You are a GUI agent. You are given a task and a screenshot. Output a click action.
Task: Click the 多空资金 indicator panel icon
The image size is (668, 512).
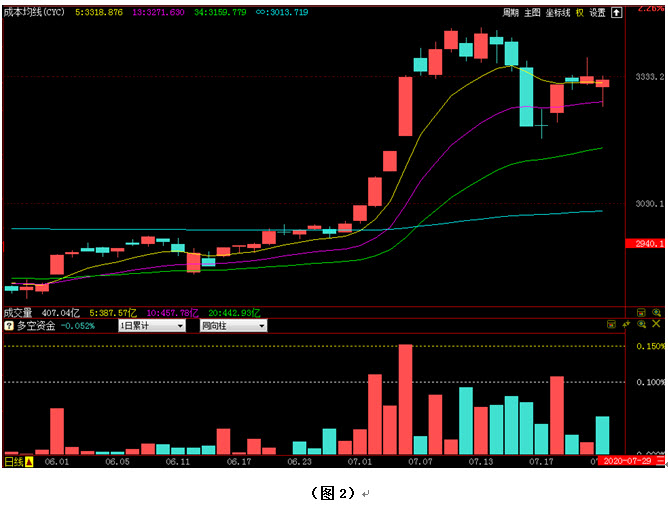pyautogui.click(x=8, y=326)
